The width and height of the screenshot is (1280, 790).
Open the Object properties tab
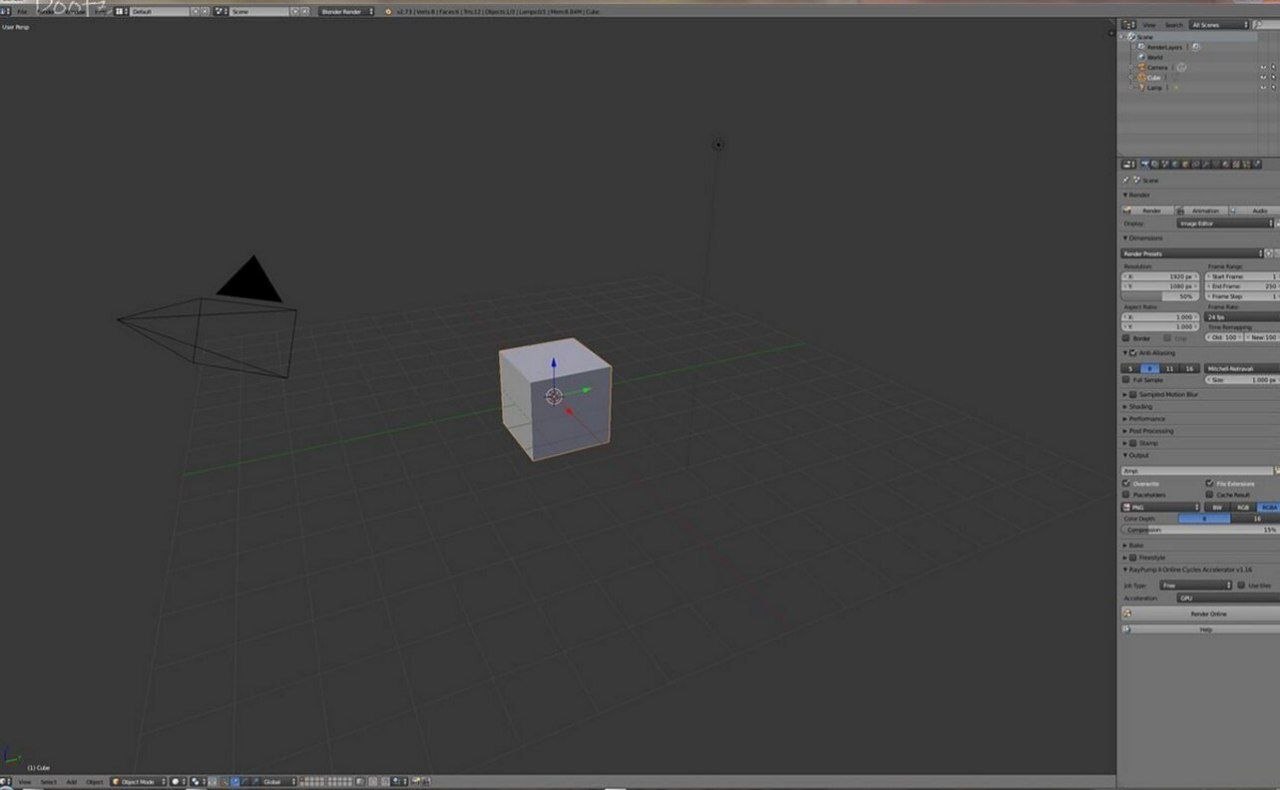(x=1185, y=164)
